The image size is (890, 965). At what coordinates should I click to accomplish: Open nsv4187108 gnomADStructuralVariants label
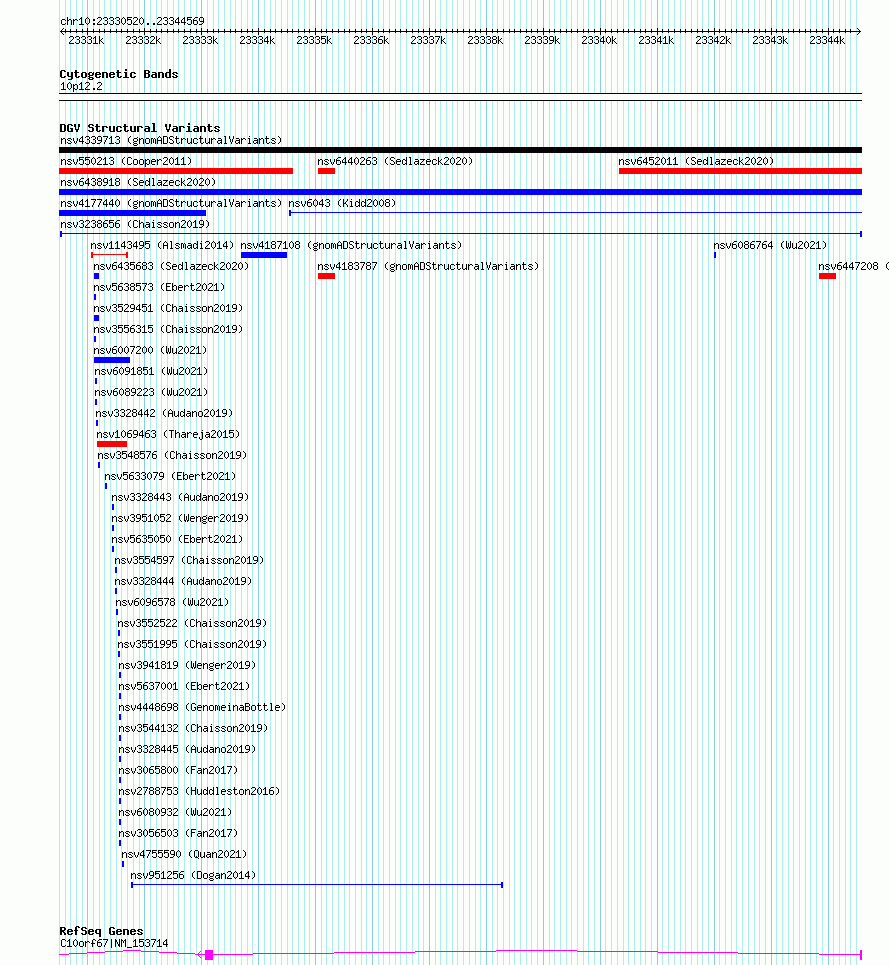[351, 245]
